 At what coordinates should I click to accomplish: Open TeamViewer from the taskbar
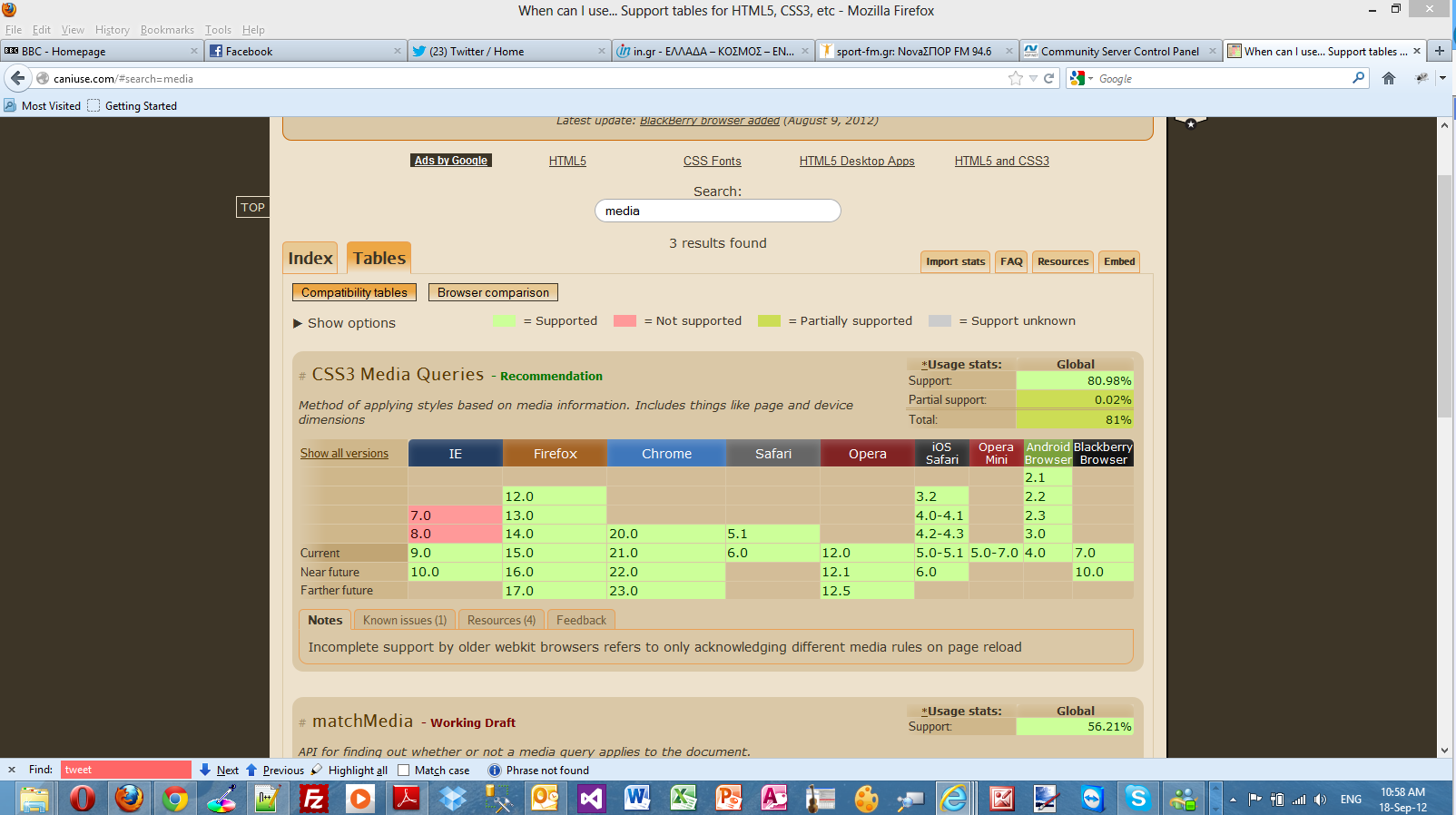click(x=1092, y=799)
